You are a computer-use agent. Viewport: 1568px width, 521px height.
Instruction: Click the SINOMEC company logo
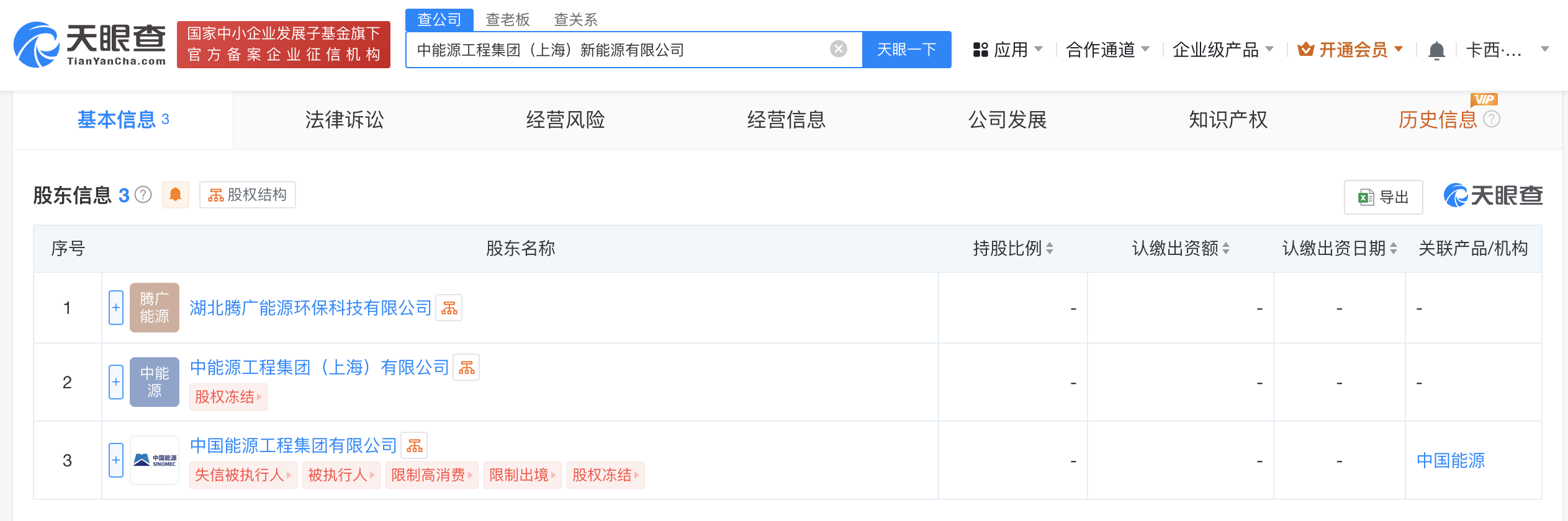click(x=155, y=460)
